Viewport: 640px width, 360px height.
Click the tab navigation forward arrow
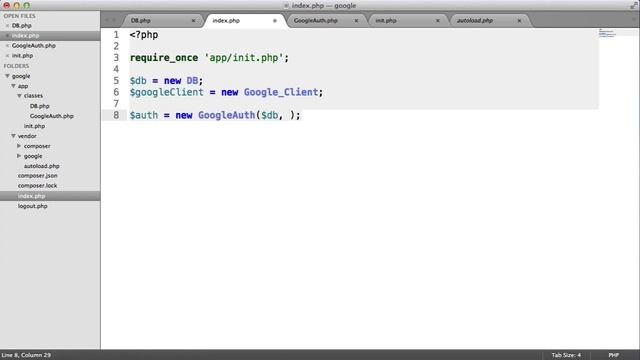pyautogui.click(x=114, y=20)
